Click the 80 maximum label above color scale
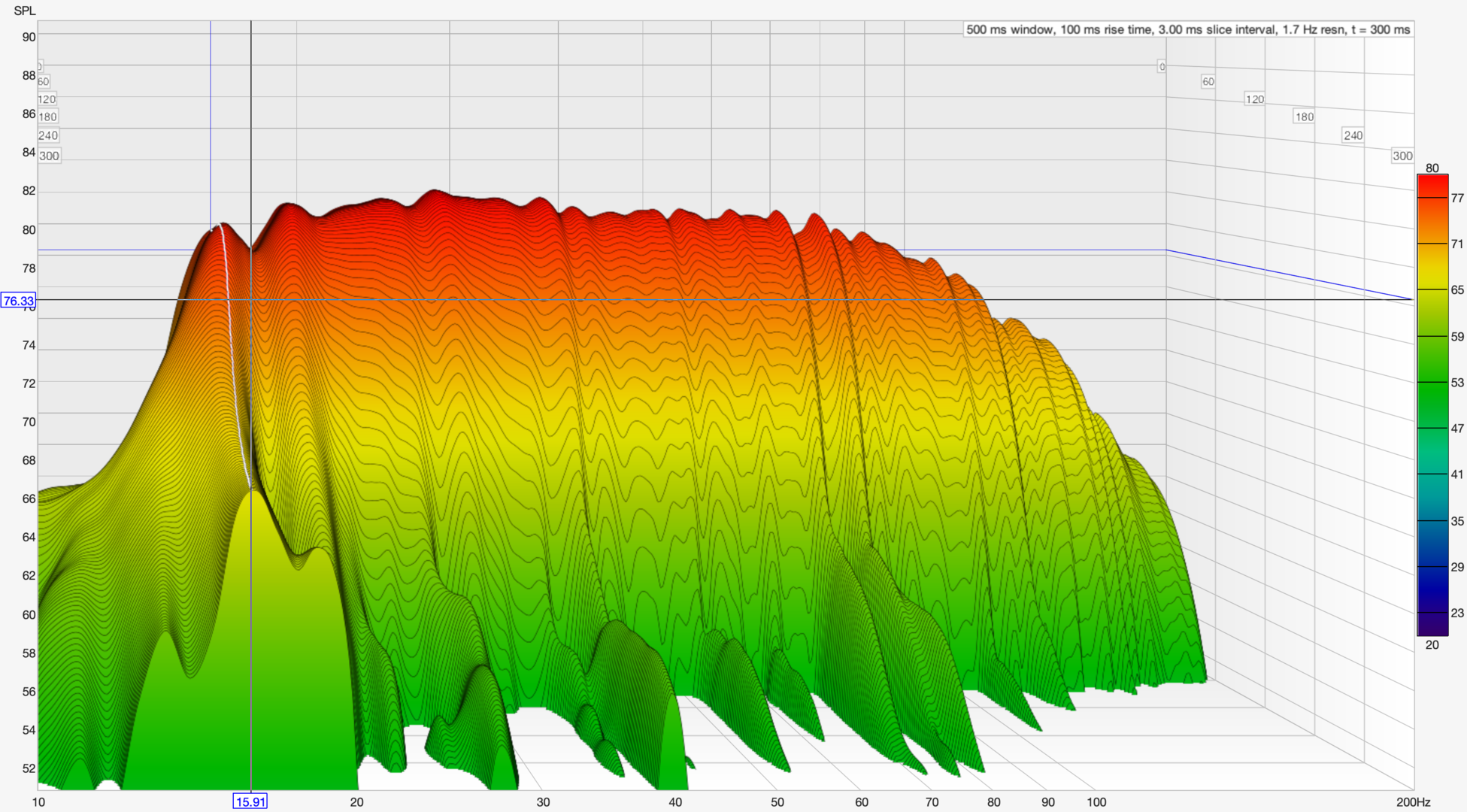The image size is (1467, 812). (1432, 168)
